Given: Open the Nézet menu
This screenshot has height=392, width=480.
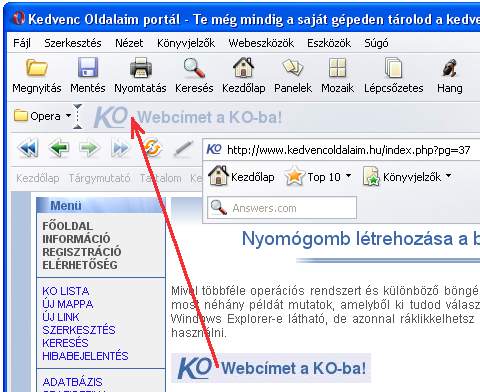Looking at the screenshot, I should tap(129, 43).
